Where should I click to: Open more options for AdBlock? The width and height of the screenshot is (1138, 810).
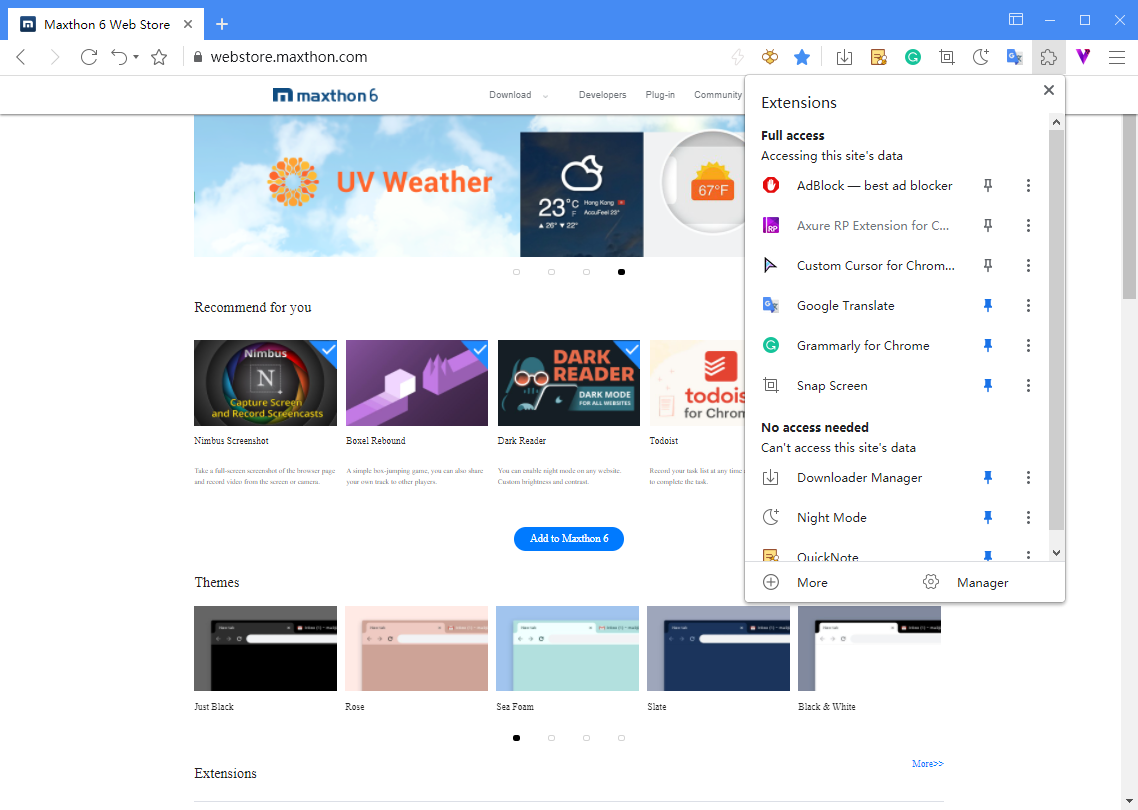click(x=1028, y=186)
